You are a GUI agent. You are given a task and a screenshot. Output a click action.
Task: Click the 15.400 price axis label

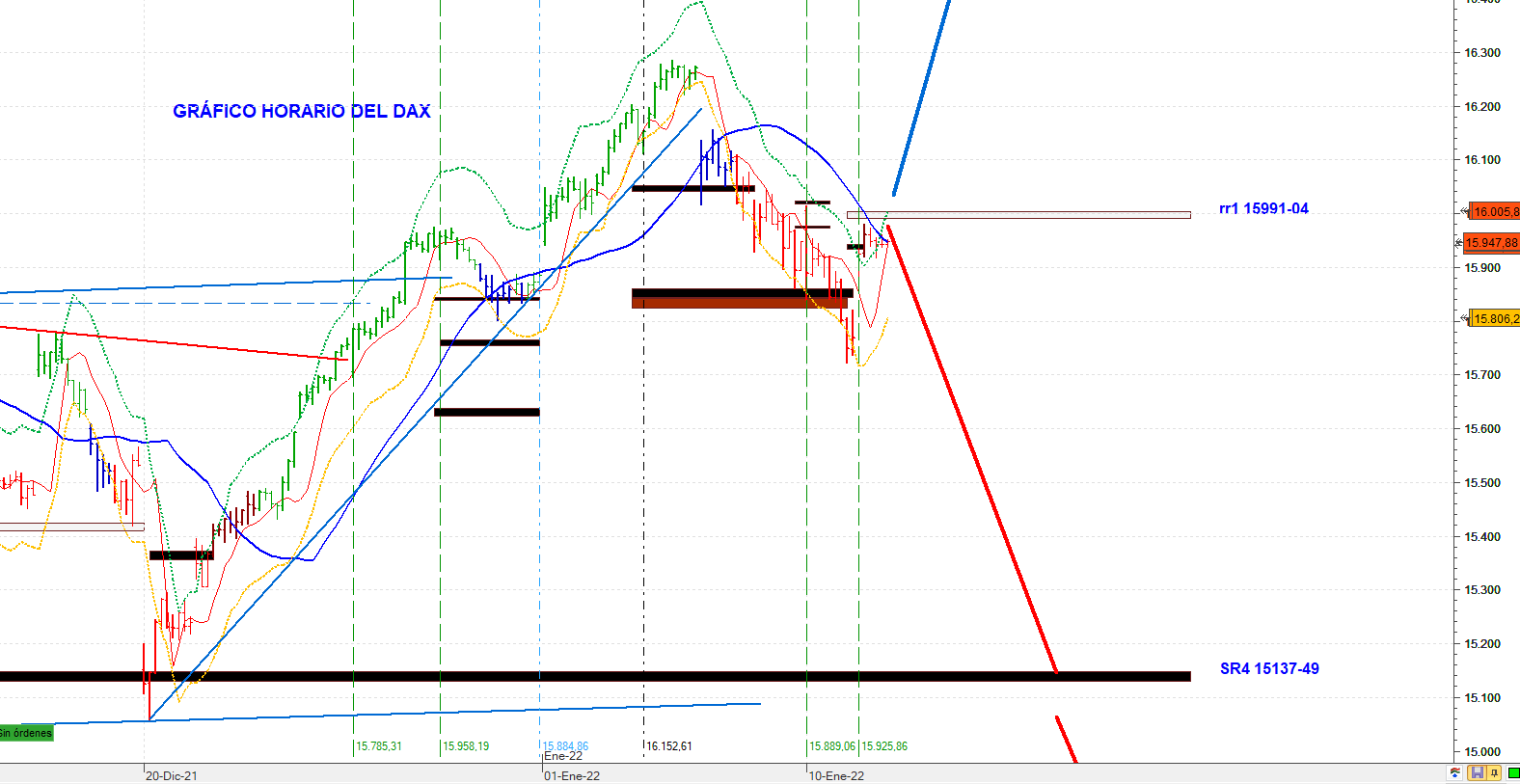1482,537
